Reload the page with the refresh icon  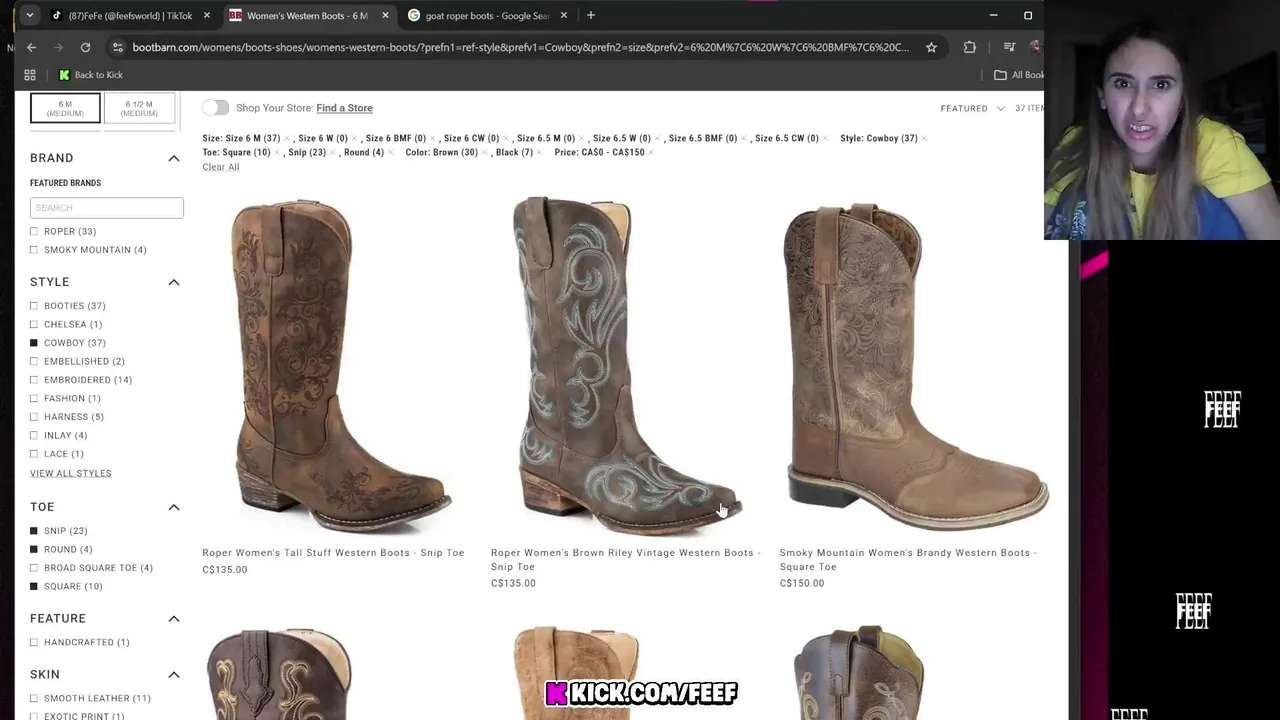pos(85,47)
